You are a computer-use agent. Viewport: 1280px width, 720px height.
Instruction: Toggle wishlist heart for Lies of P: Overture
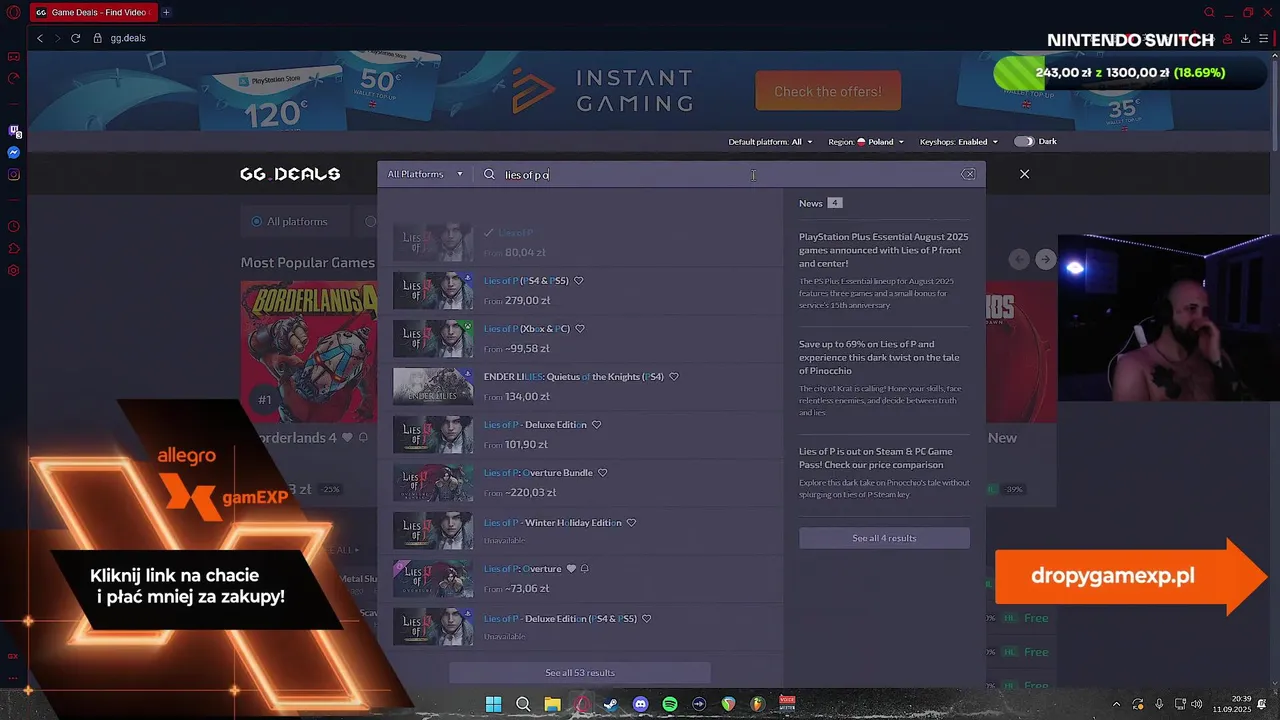[x=572, y=569]
